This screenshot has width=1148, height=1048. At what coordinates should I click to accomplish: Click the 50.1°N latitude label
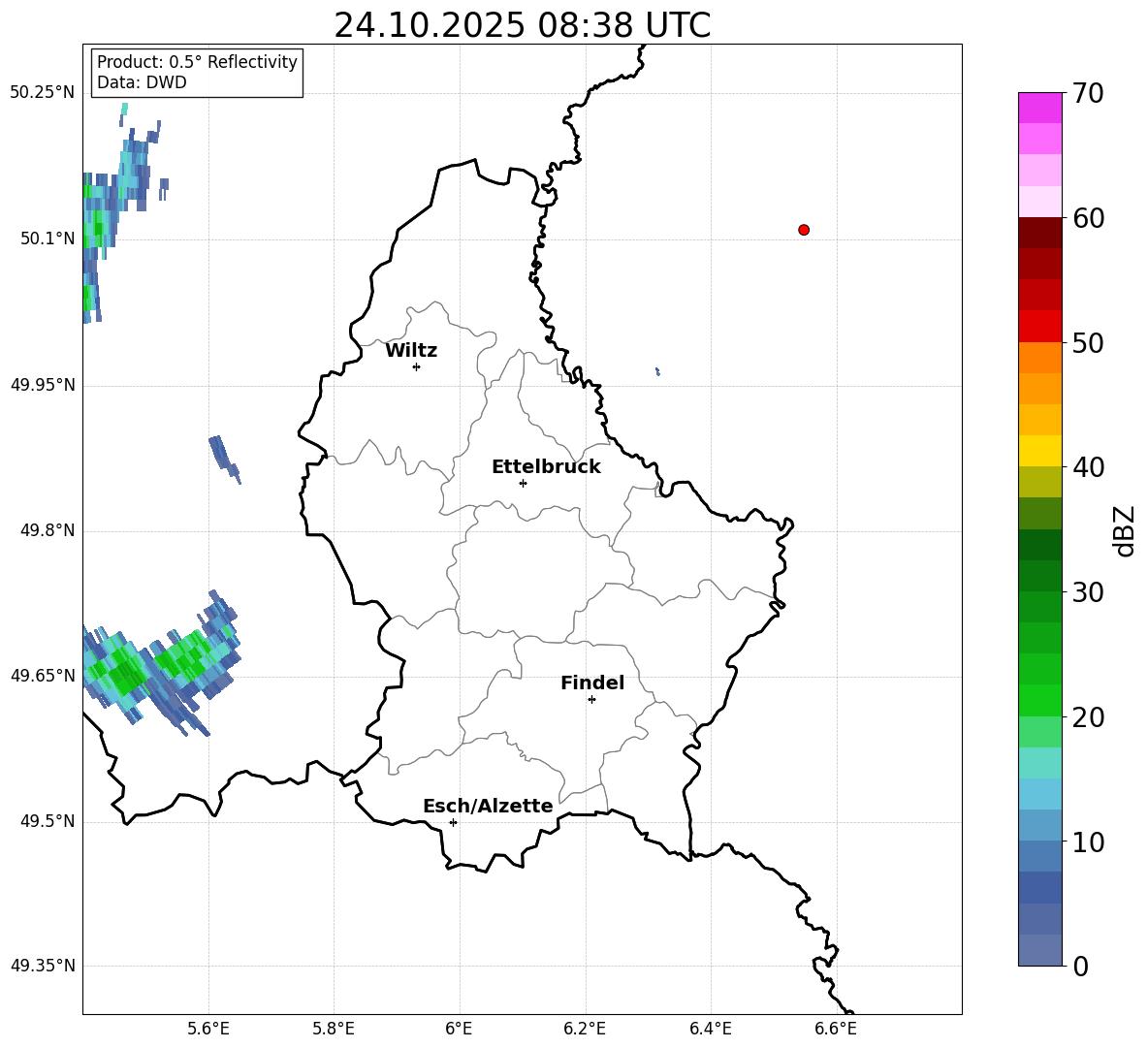(x=48, y=238)
